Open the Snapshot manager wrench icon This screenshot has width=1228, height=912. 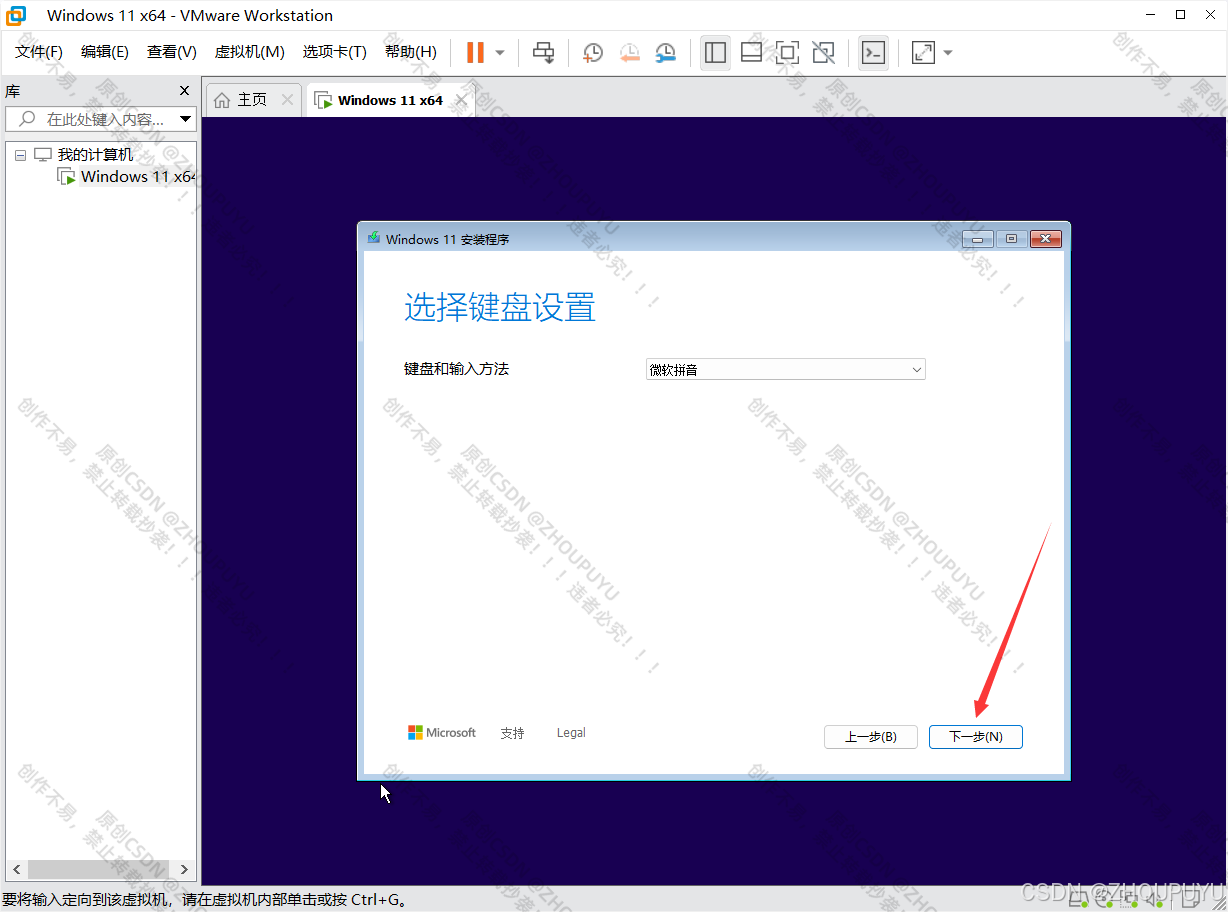665,52
